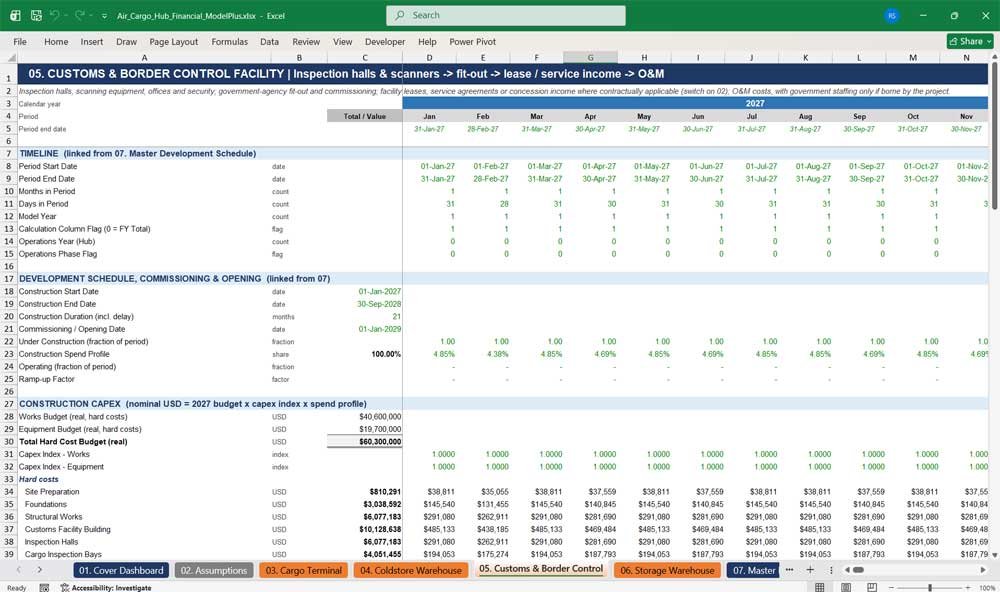The height and width of the screenshot is (592, 1000).
Task: Click the horizontal scrollbar left arrow
Action: pos(847,570)
